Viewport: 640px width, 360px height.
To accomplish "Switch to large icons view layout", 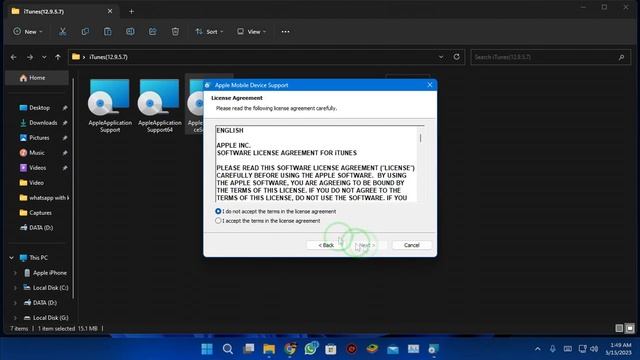I will pyautogui.click(x=630, y=328).
